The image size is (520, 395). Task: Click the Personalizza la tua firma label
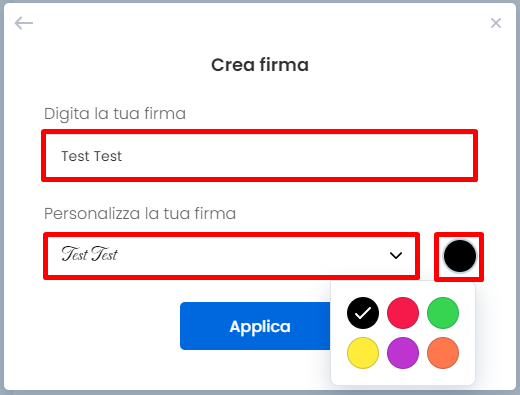click(x=140, y=213)
